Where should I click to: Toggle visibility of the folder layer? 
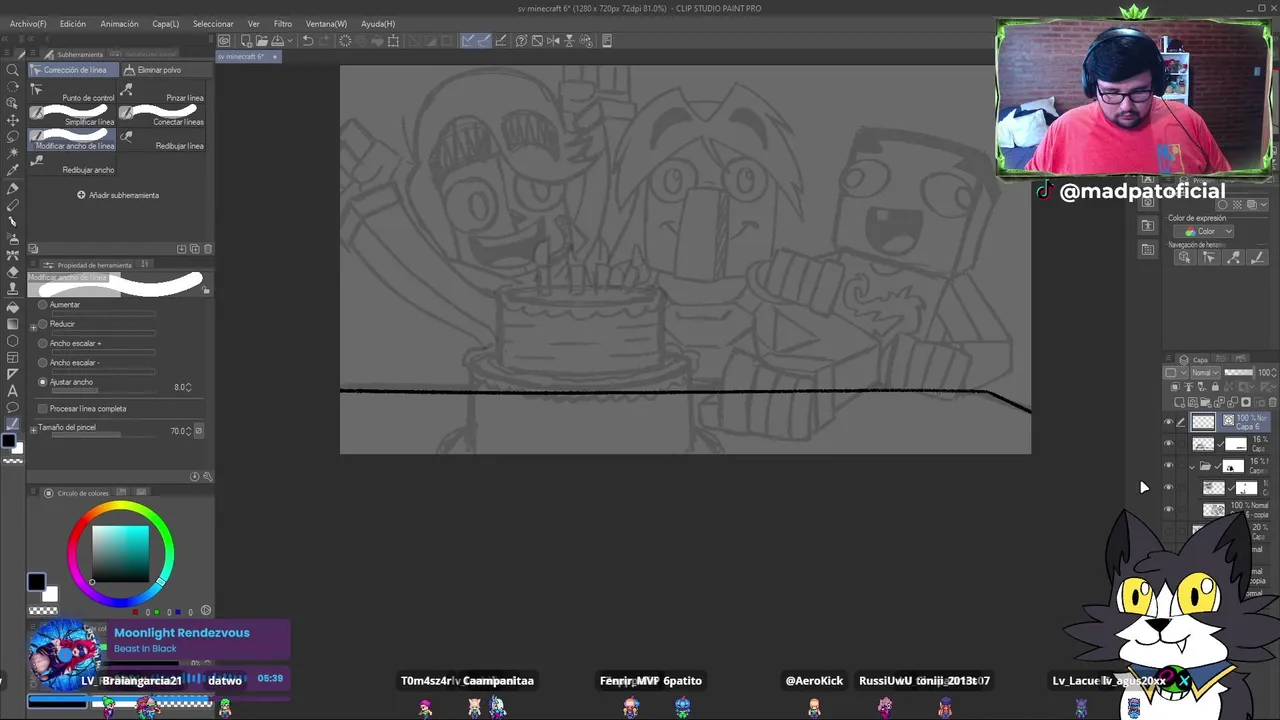point(1168,466)
